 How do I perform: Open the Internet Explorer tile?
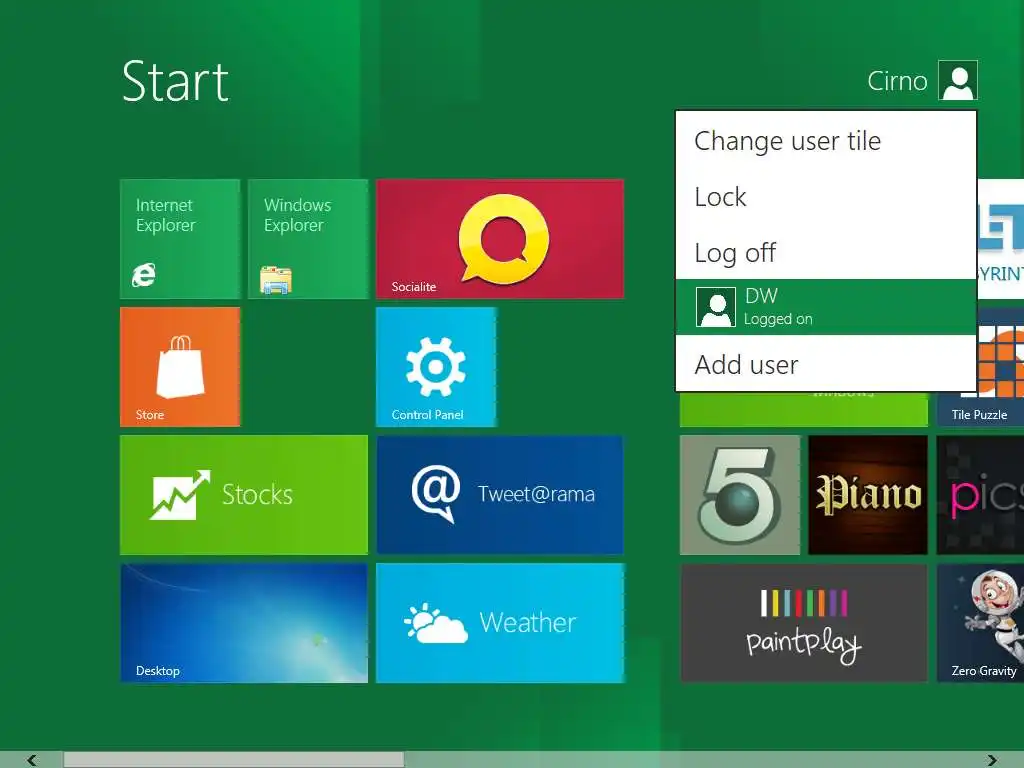tap(180, 239)
